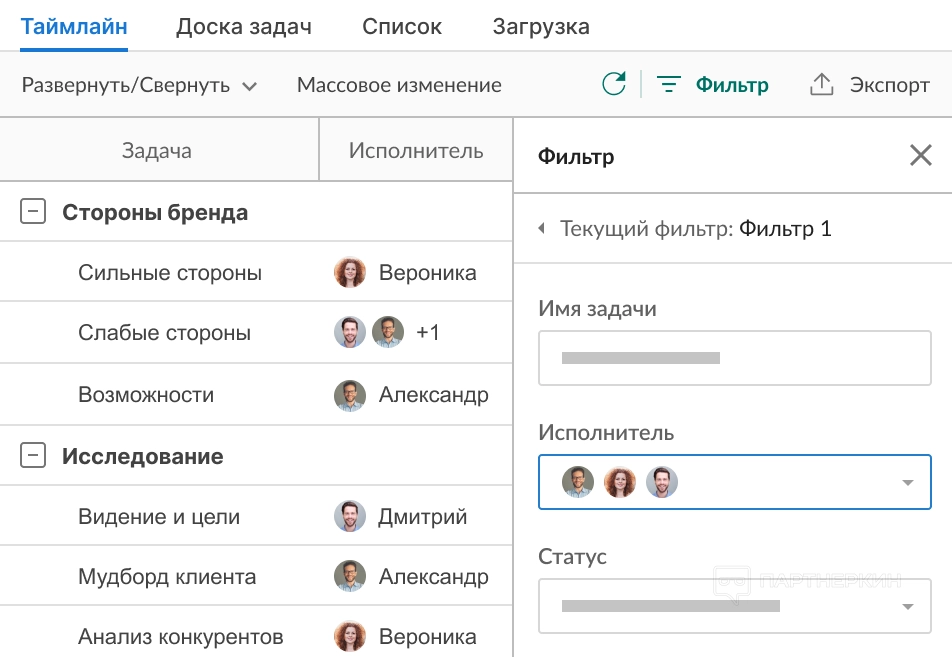Image resolution: width=952 pixels, height=657 pixels.
Task: Click the Имя задачи input field
Action: (734, 357)
